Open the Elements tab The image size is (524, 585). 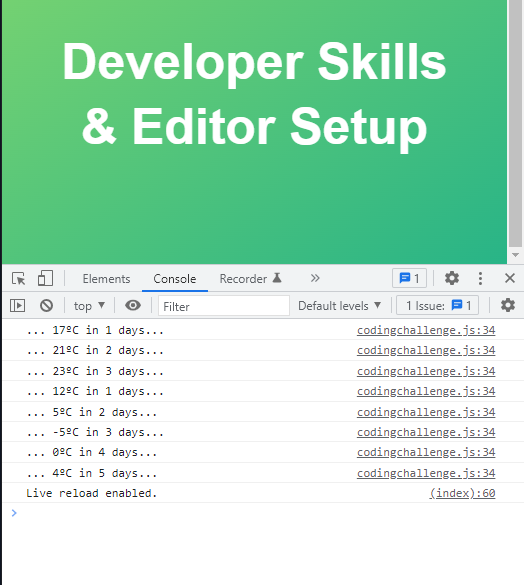106,279
